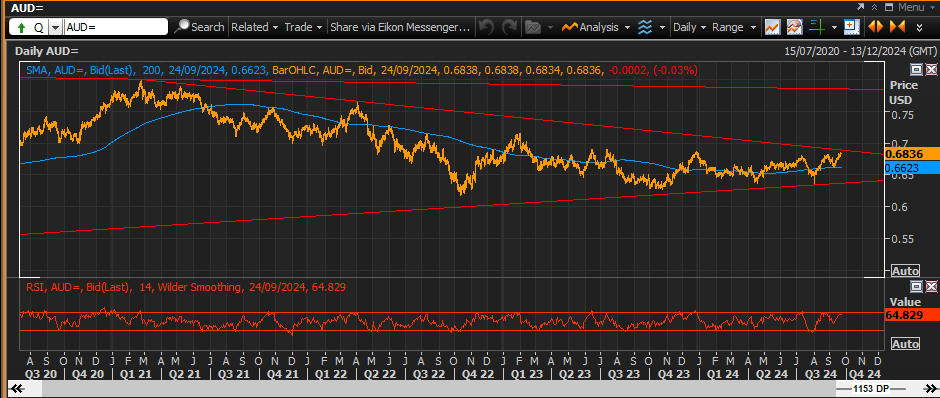Click the redo arrow icon

[509, 27]
